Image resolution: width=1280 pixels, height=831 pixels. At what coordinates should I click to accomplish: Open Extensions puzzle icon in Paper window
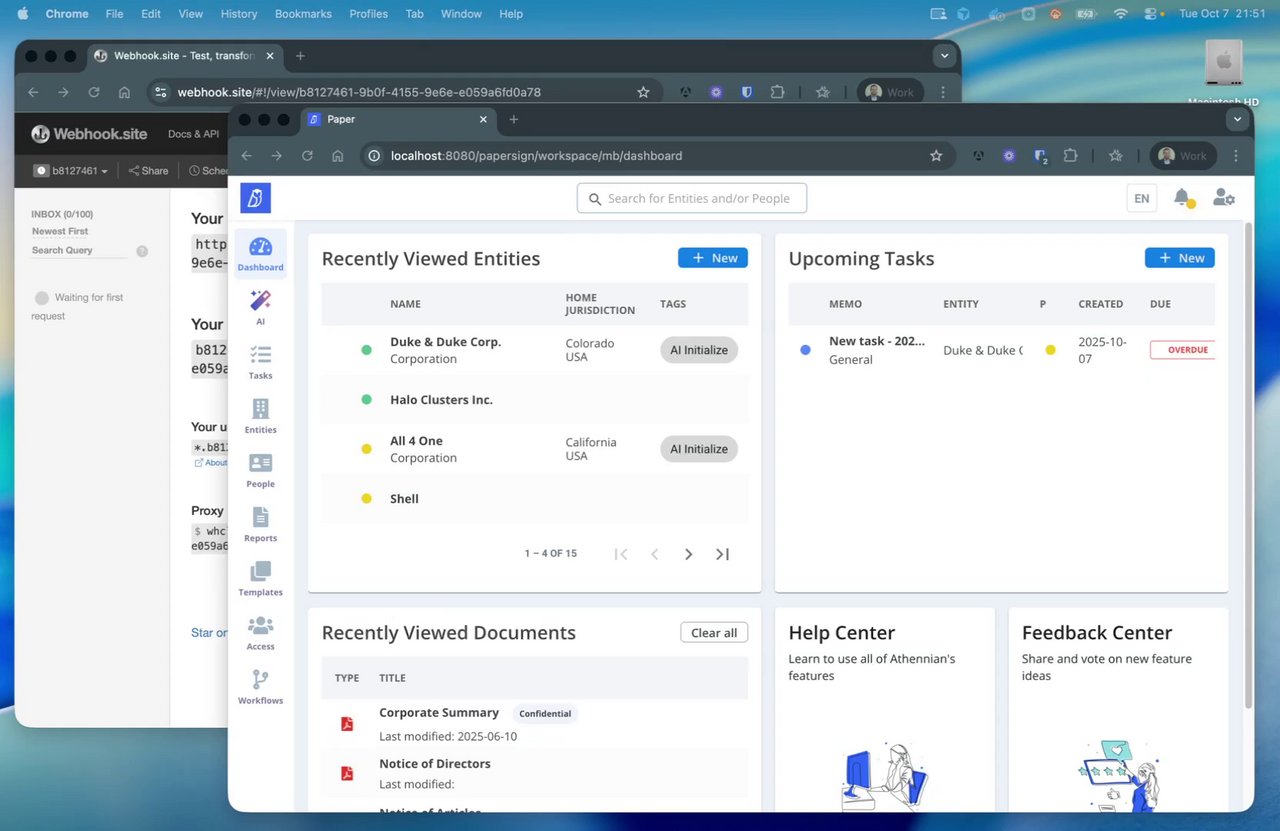(x=1070, y=156)
